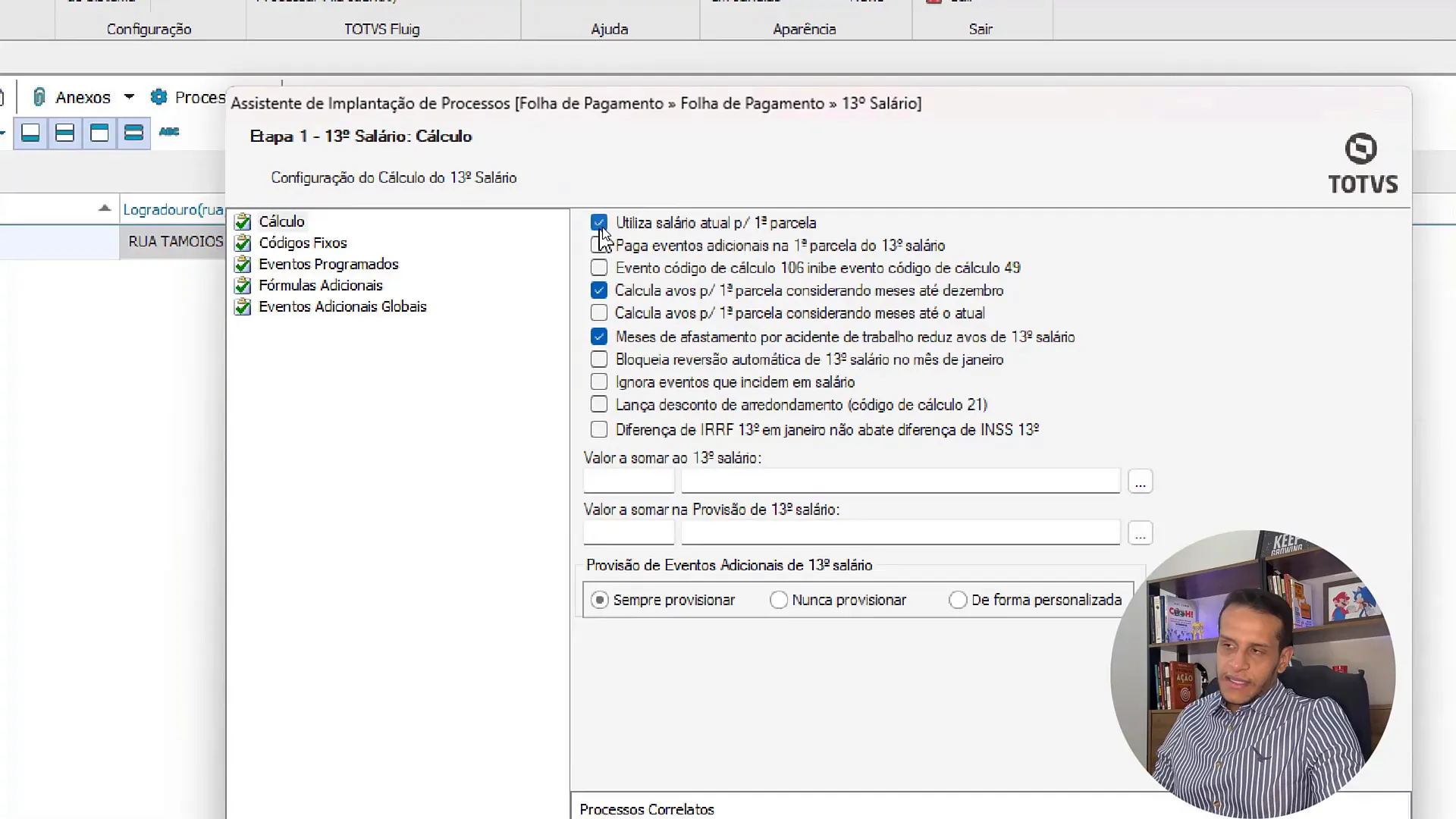Select Eventos Adicionais Globais step
The height and width of the screenshot is (819, 1456).
342,306
